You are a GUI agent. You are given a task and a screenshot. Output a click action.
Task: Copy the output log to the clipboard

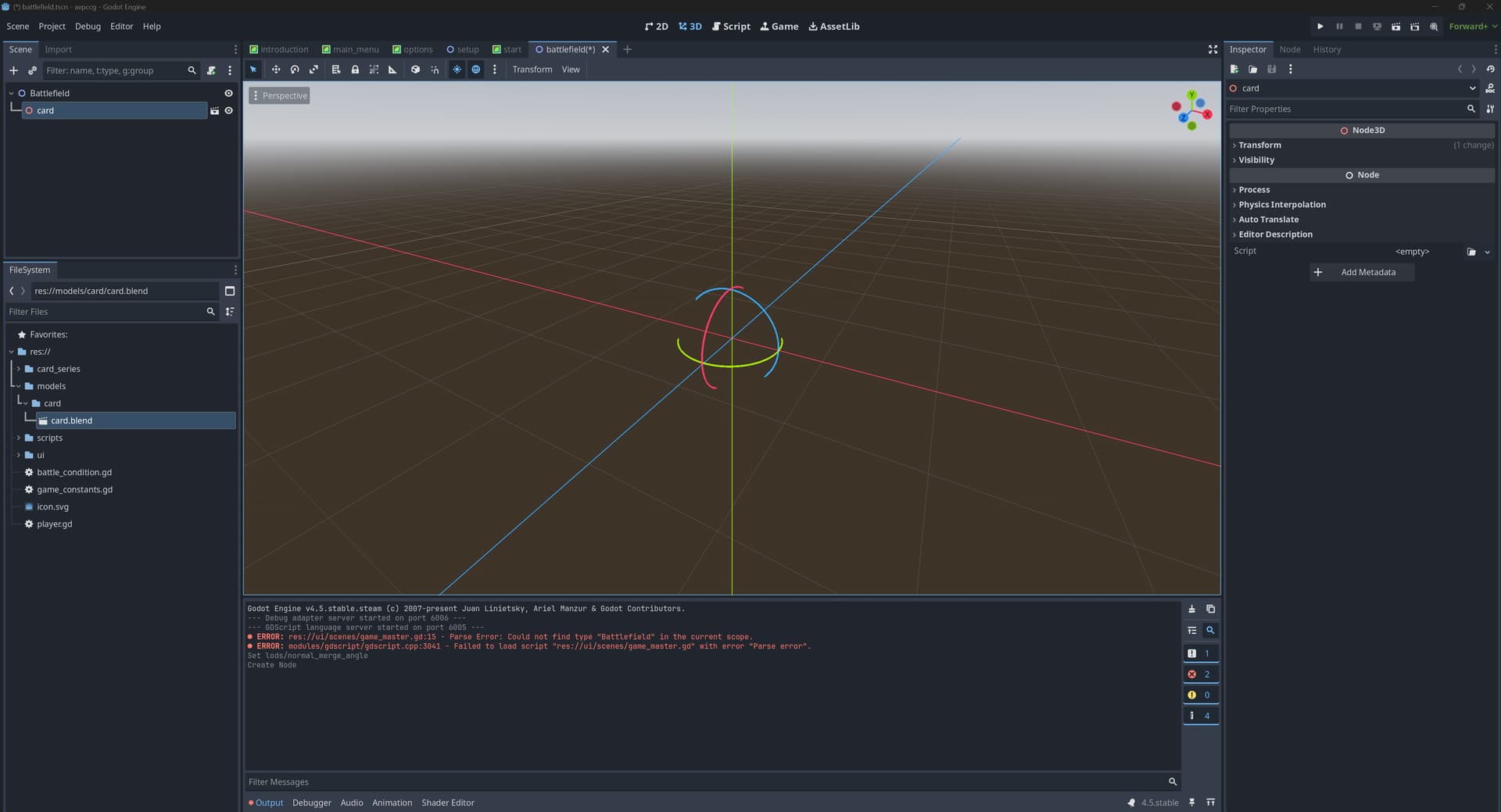click(x=1210, y=610)
